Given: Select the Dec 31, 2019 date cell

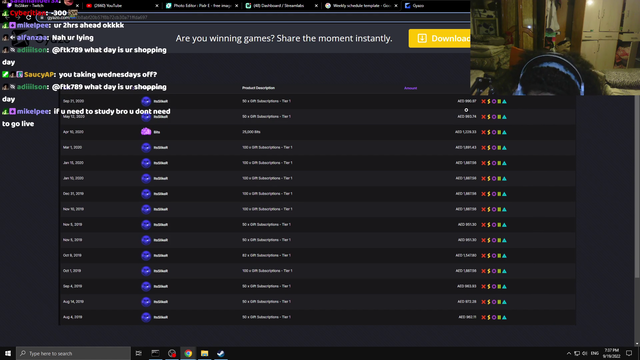Looking at the screenshot, I should [73, 193].
